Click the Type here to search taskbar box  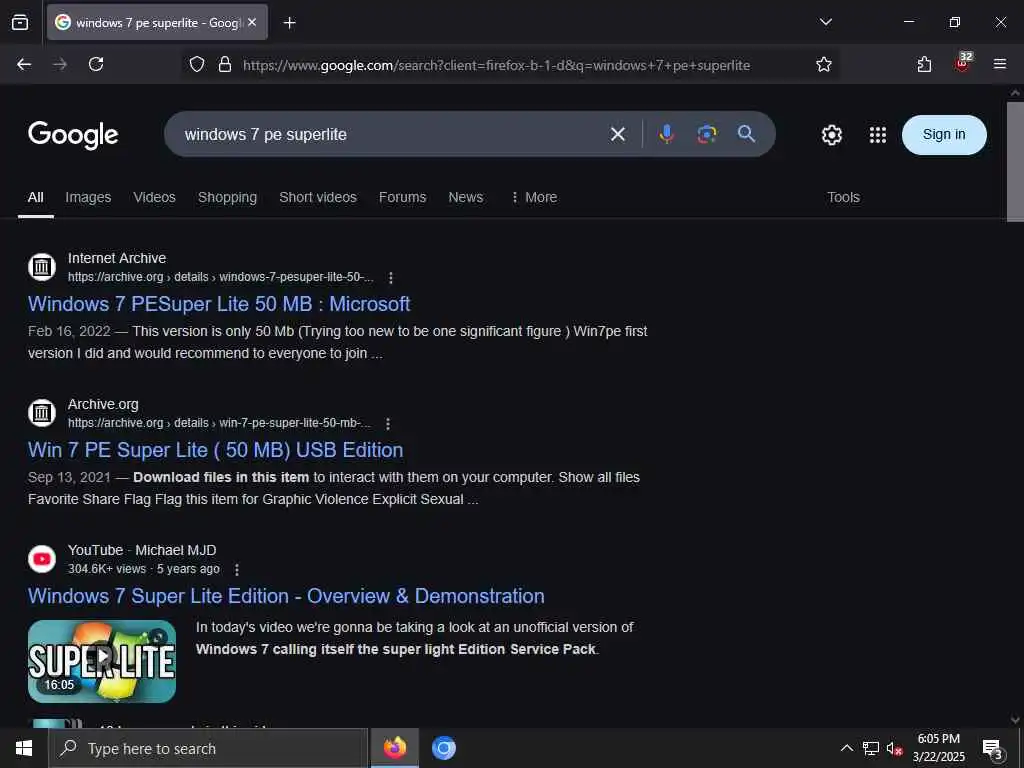click(208, 748)
